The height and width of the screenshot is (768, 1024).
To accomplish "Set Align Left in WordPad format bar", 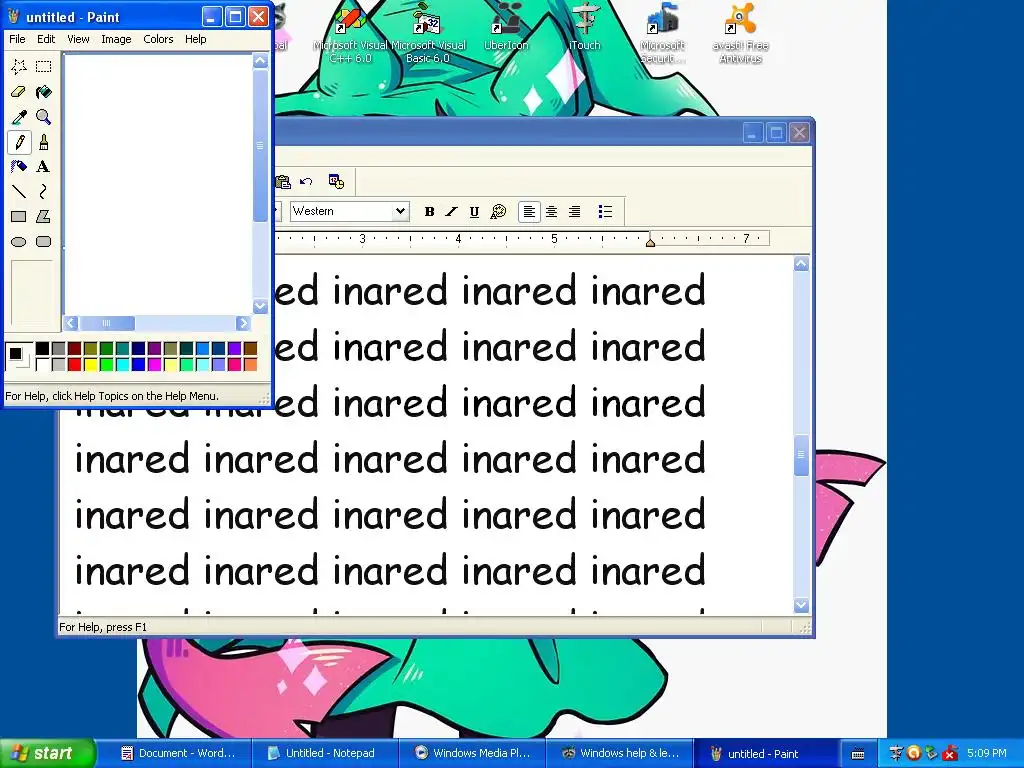I will (x=529, y=212).
